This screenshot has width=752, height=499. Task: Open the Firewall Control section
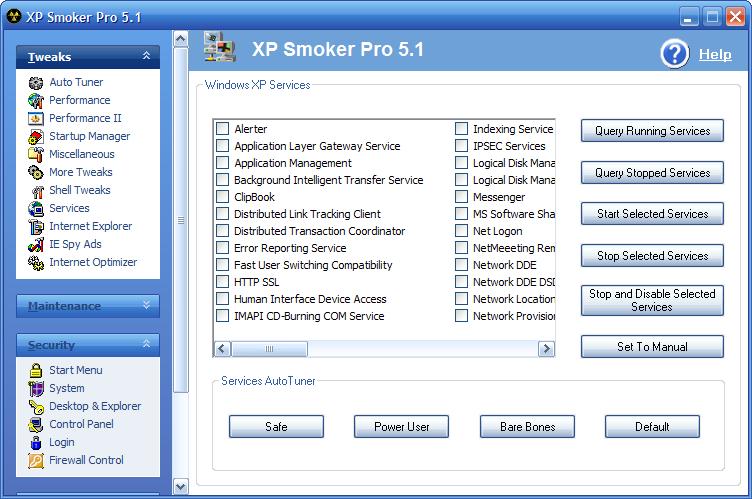(86, 460)
